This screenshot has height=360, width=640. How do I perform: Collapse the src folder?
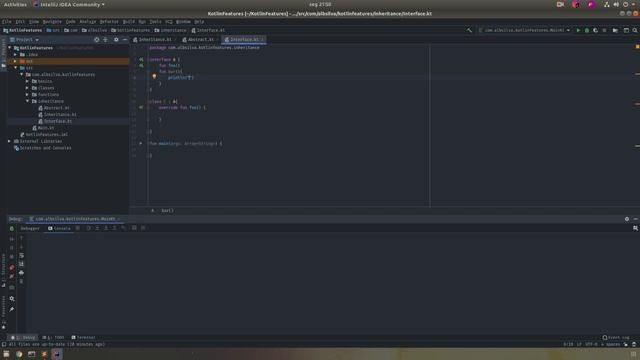[x=16, y=68]
